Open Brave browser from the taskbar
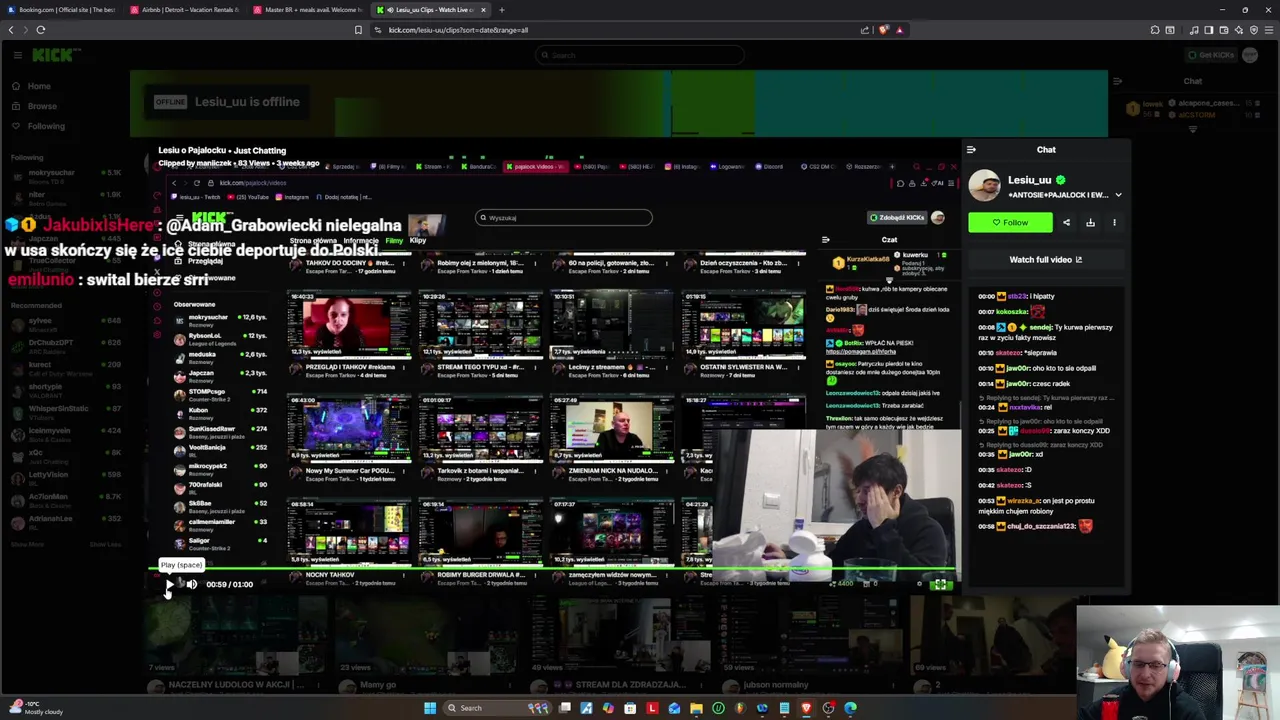Viewport: 1280px width, 720px height. (806, 708)
